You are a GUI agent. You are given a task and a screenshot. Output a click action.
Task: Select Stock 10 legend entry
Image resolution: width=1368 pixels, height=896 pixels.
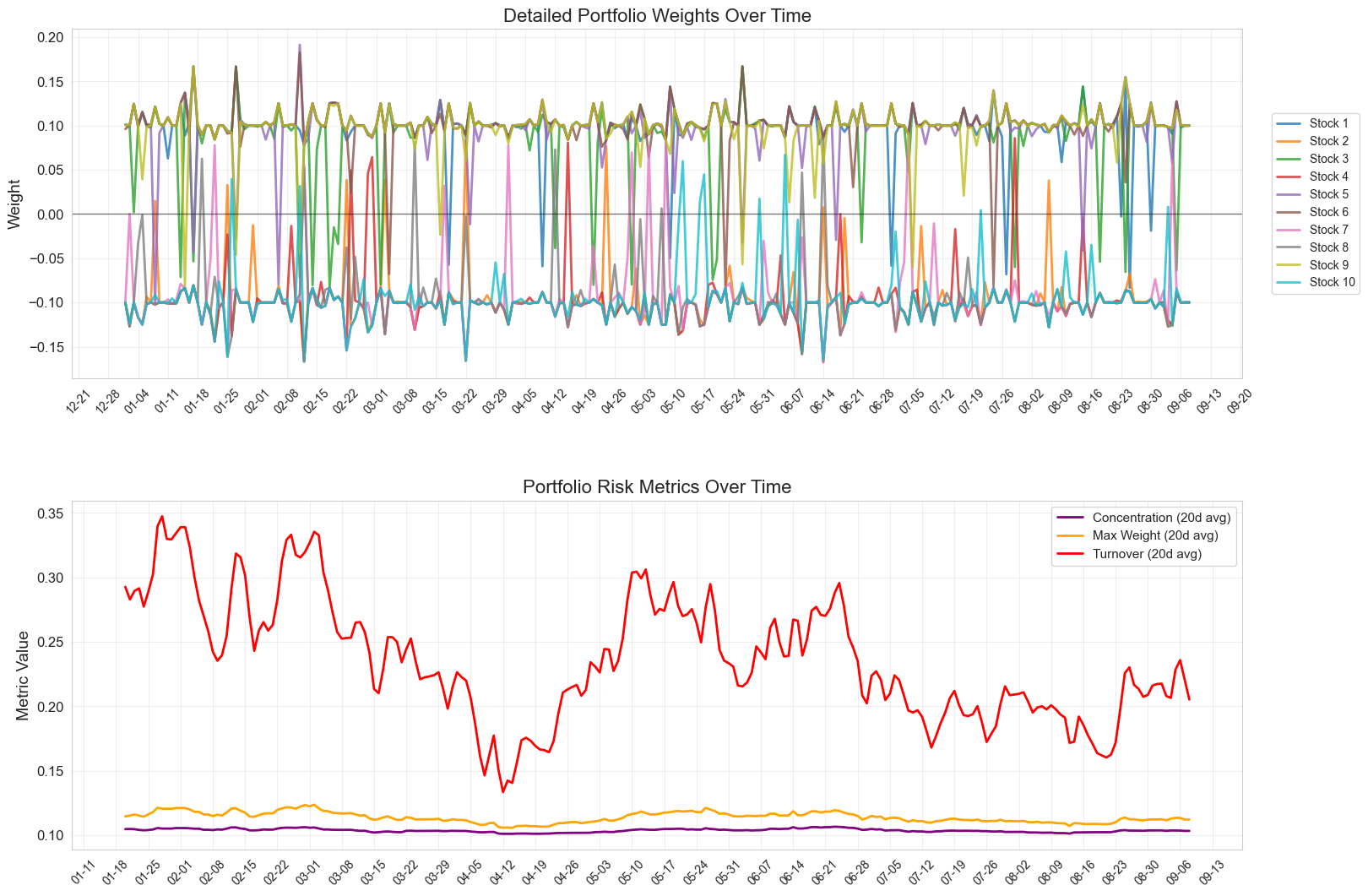1317,282
